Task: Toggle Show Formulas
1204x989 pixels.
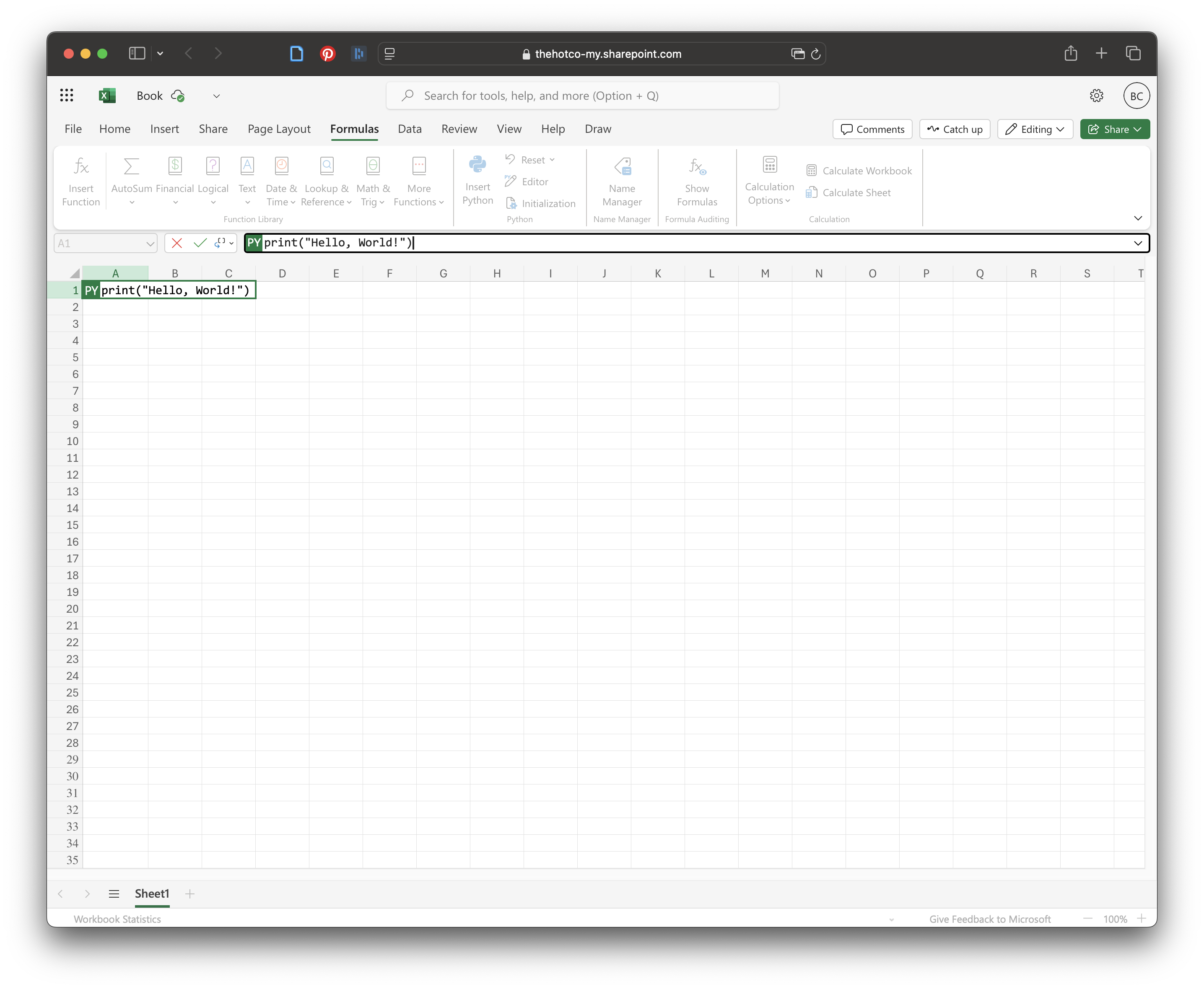Action: pyautogui.click(x=696, y=181)
